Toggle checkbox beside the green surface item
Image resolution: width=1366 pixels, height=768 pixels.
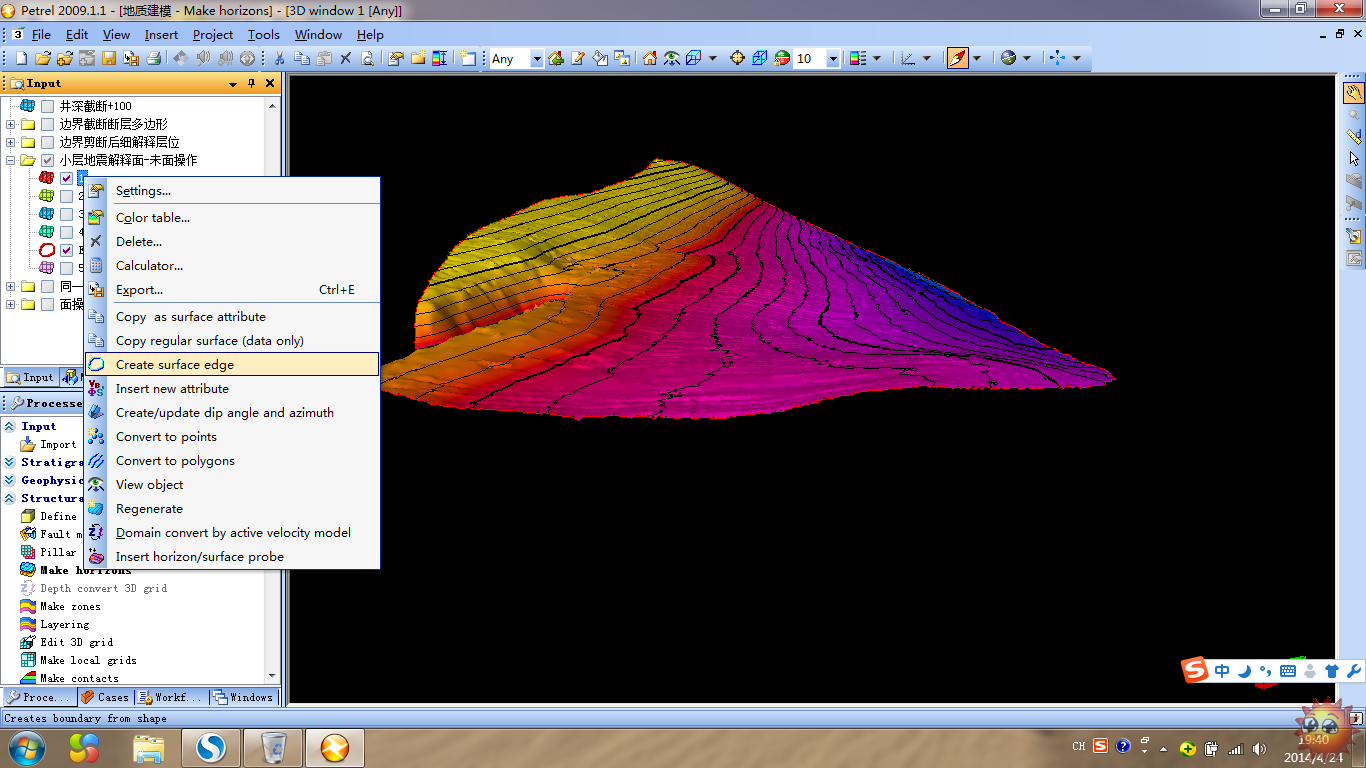[67, 196]
